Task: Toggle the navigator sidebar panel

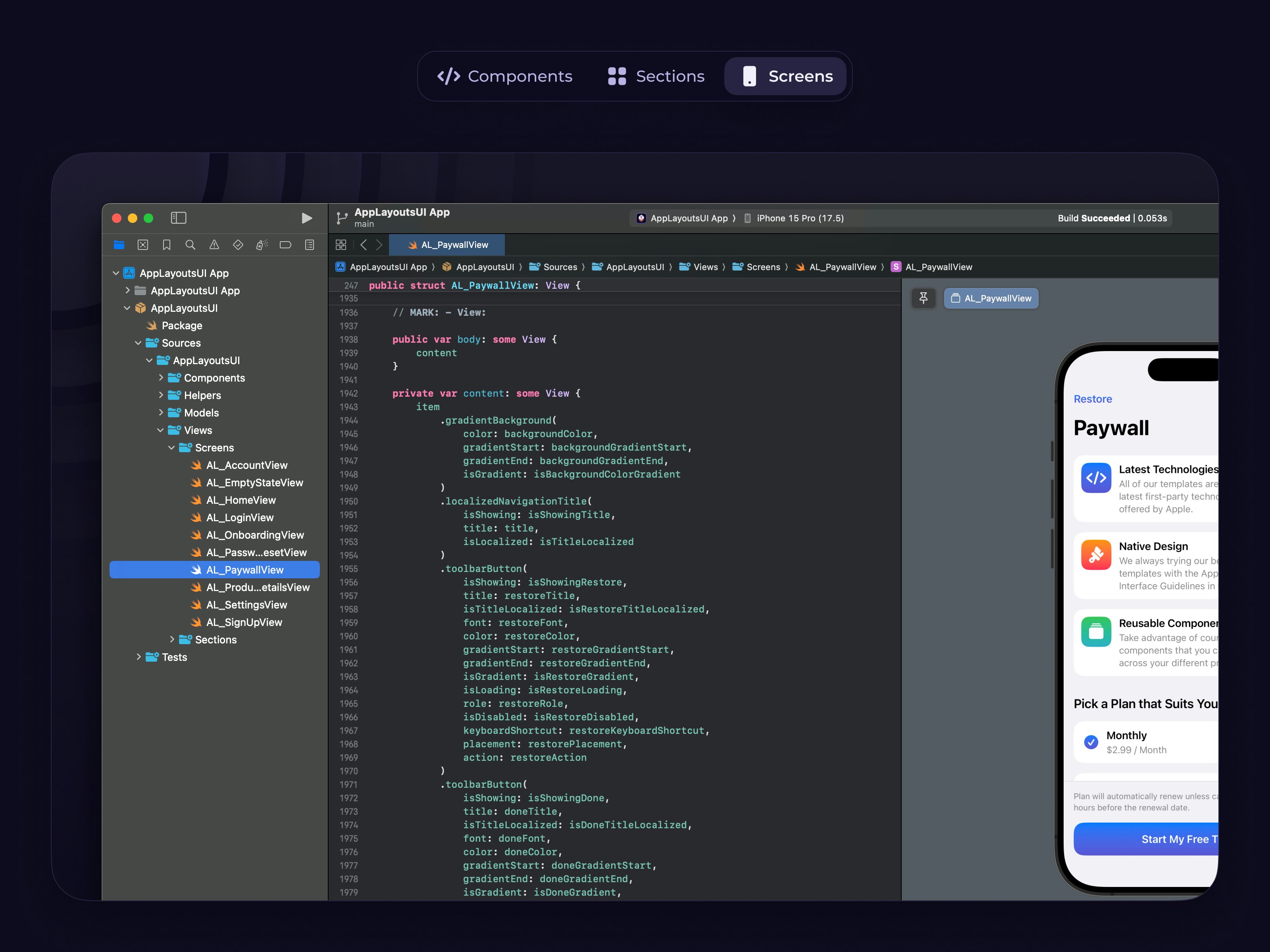Action: (x=179, y=218)
